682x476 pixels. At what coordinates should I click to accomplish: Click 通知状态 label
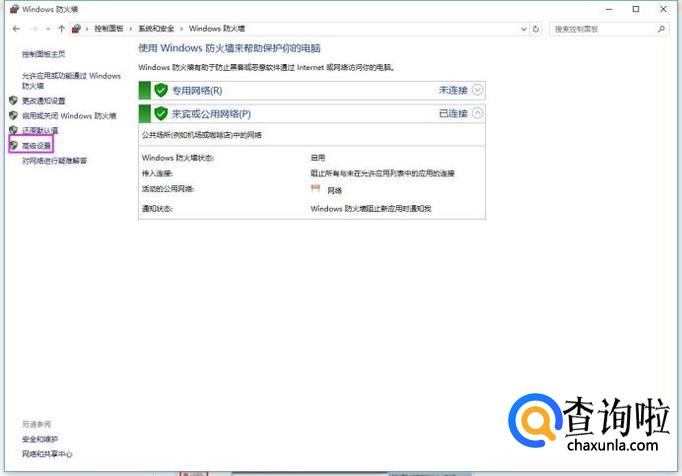157,209
